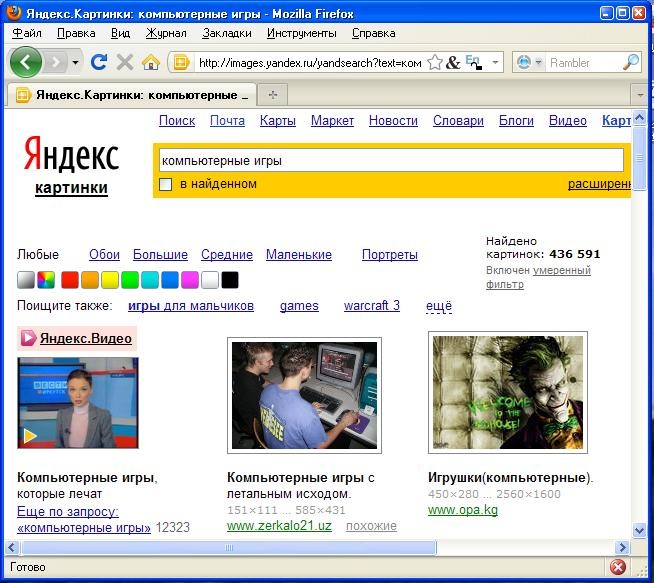The height and width of the screenshot is (583, 654).
Task: Click the stop loading X icon
Action: tap(125, 63)
